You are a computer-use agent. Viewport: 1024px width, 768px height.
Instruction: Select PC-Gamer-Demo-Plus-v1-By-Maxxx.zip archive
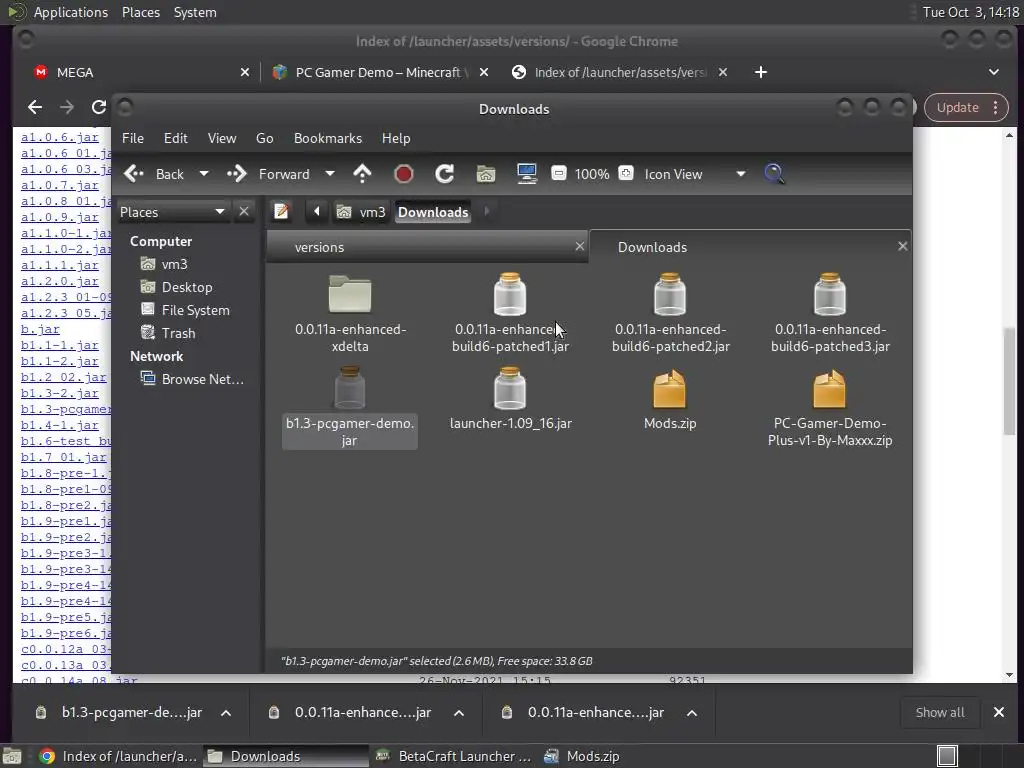830,408
